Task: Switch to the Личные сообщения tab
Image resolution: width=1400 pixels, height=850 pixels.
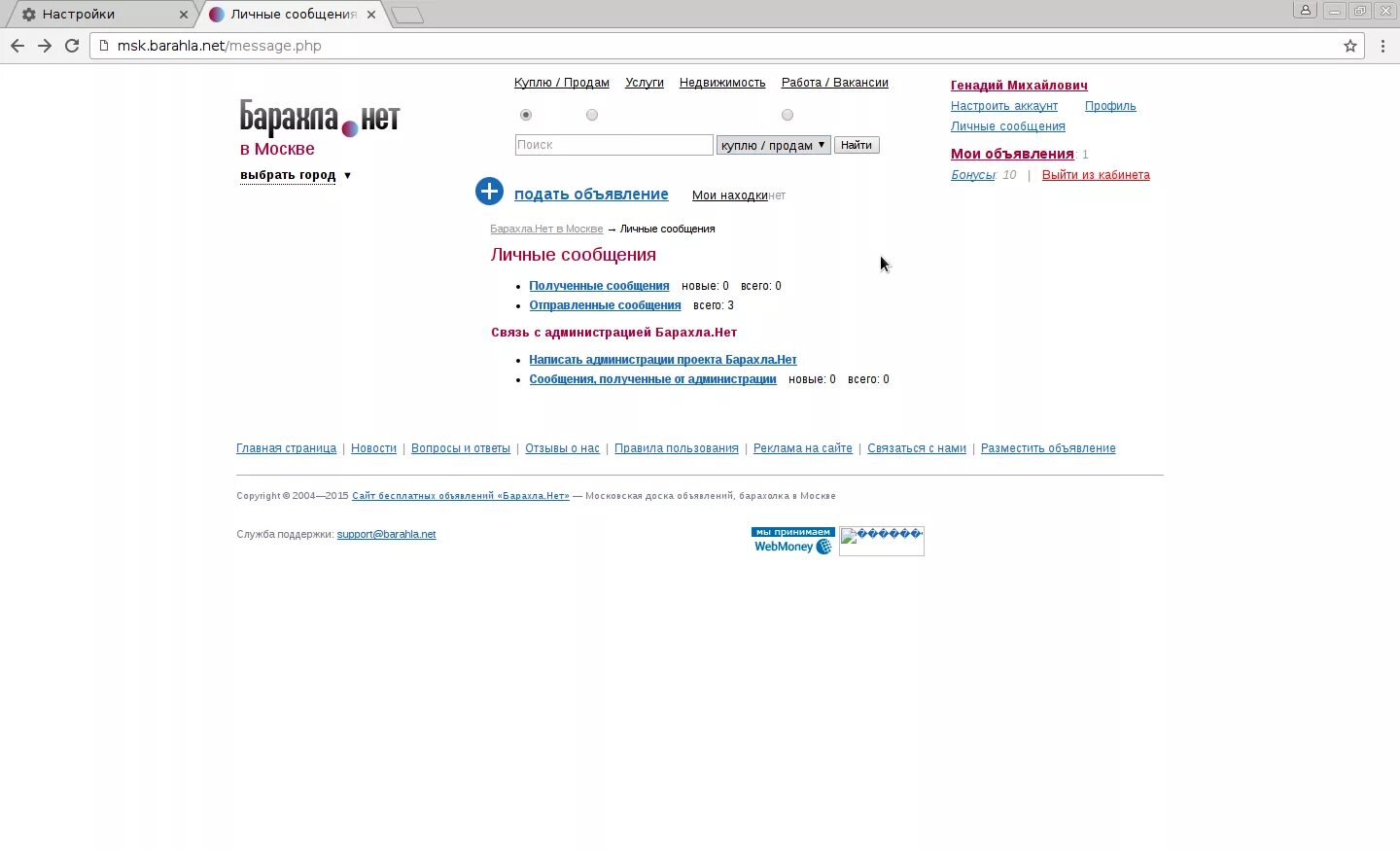Action: 294,15
